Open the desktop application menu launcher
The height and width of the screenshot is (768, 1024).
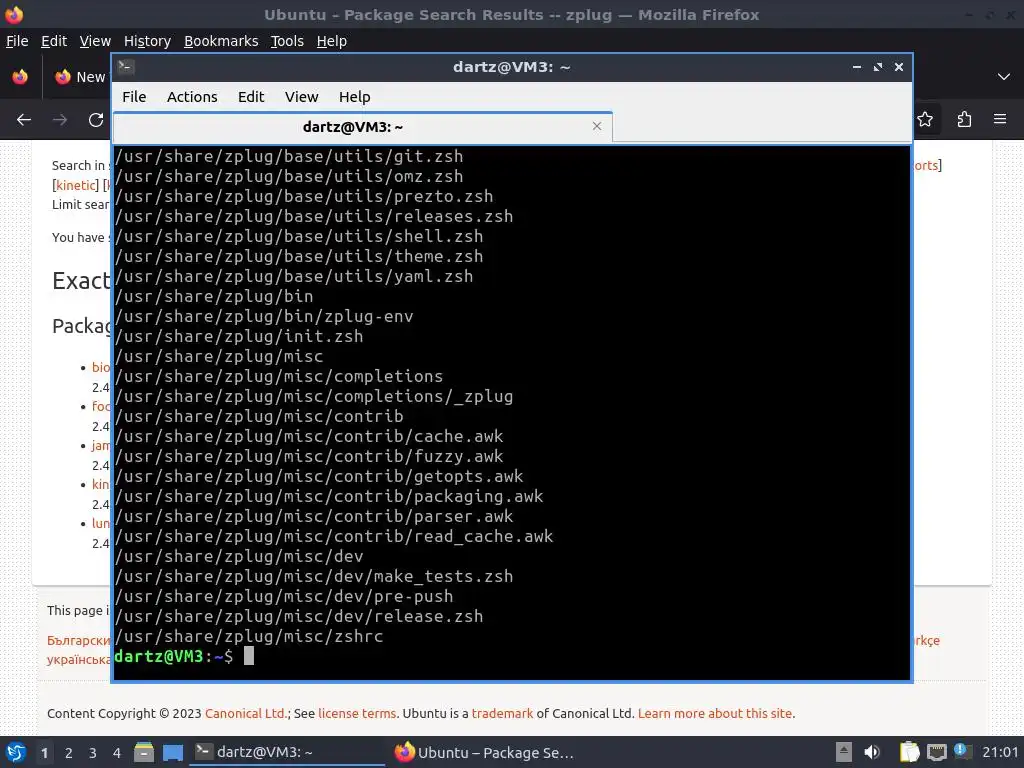pyautogui.click(x=15, y=752)
